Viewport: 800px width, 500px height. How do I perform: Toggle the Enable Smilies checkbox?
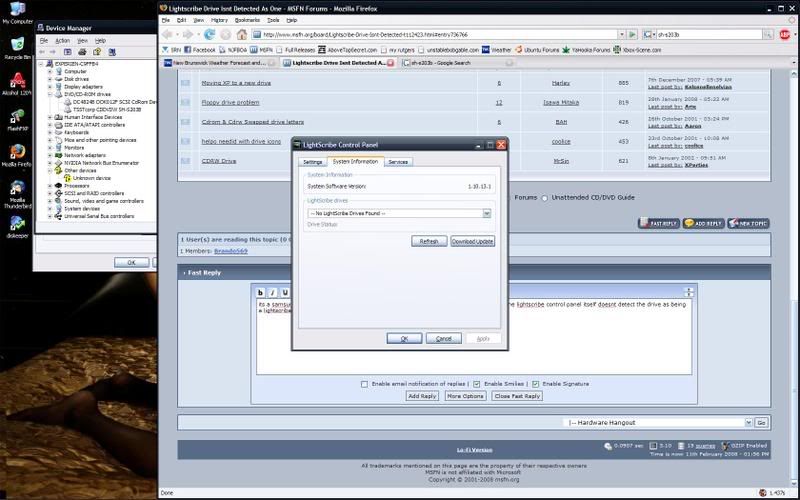tap(477, 384)
